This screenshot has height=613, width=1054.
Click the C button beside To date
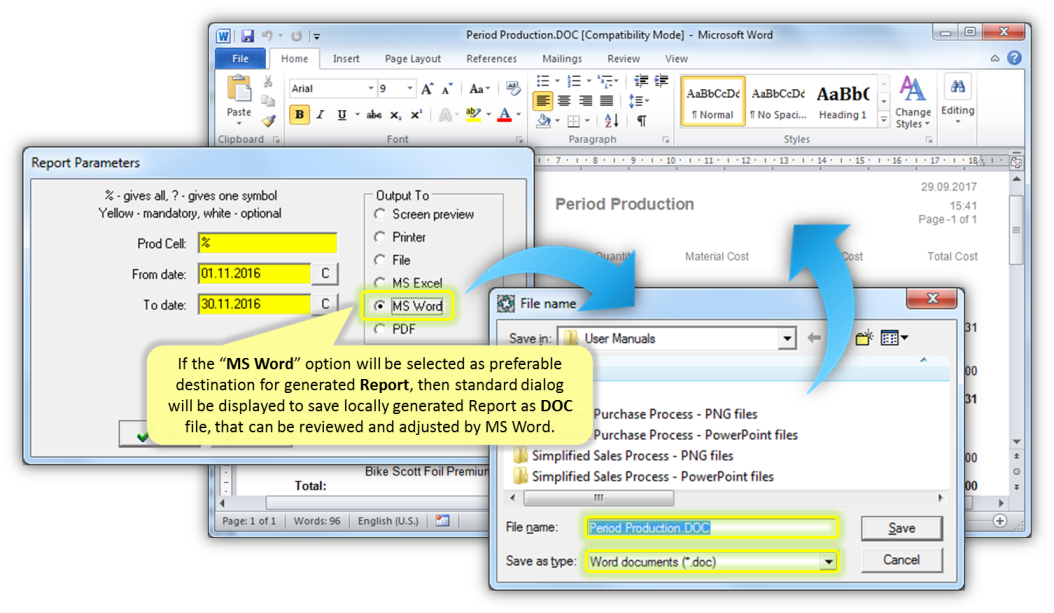[x=325, y=304]
